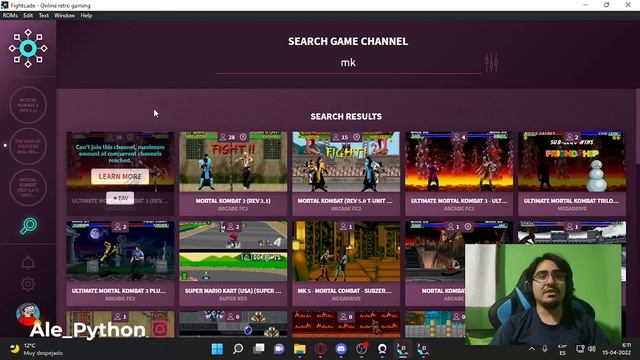
Task: Click the ranked icon on Mortal Kombat 2 card
Action: click(x=243, y=137)
